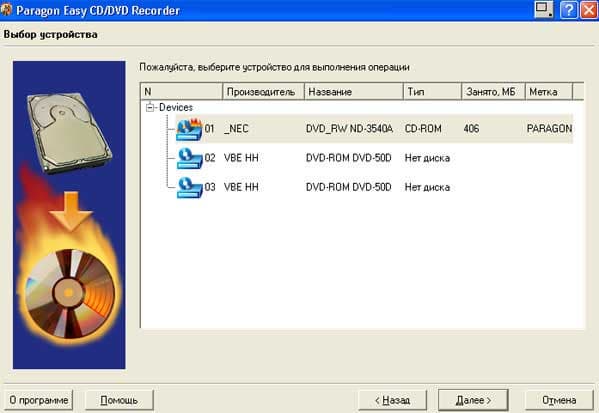
Task: Open the О программе dialog
Action: (39, 400)
